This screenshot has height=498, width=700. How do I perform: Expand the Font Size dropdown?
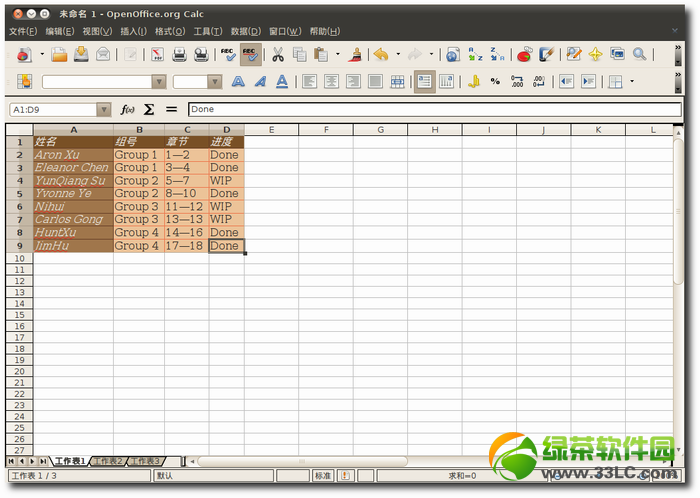point(215,82)
